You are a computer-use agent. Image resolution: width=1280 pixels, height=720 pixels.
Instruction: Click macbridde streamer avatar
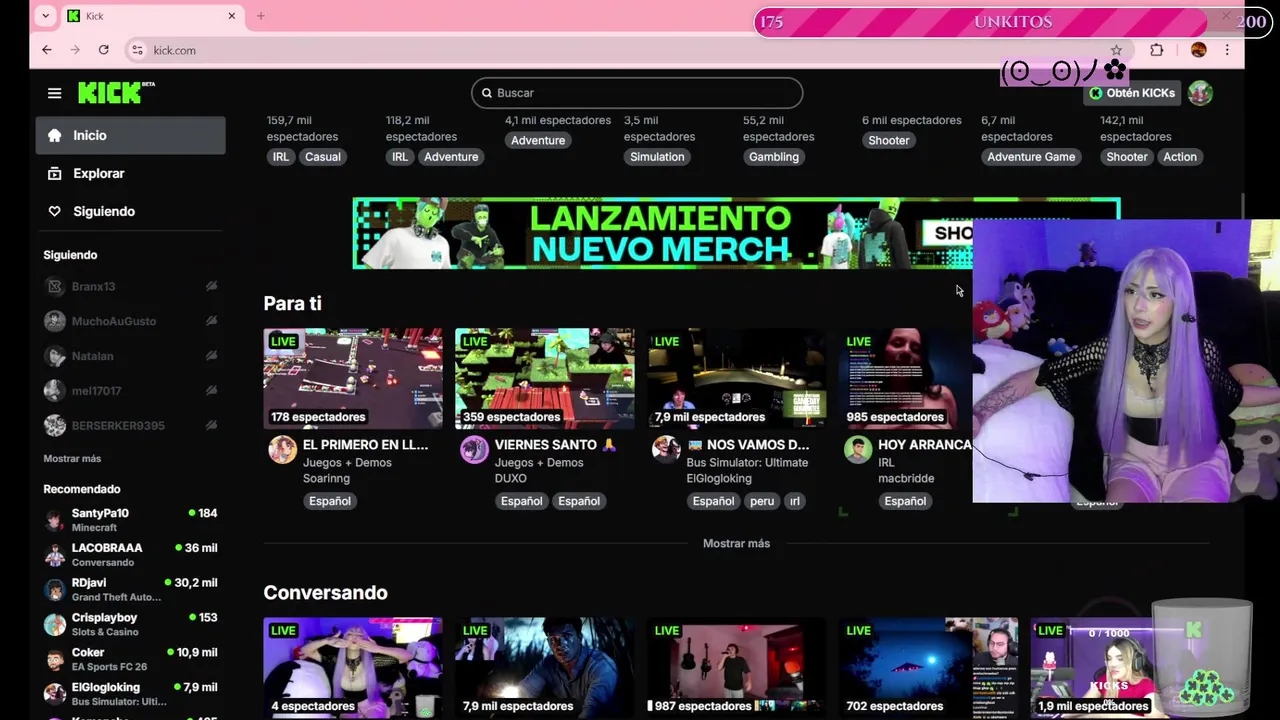click(x=858, y=449)
